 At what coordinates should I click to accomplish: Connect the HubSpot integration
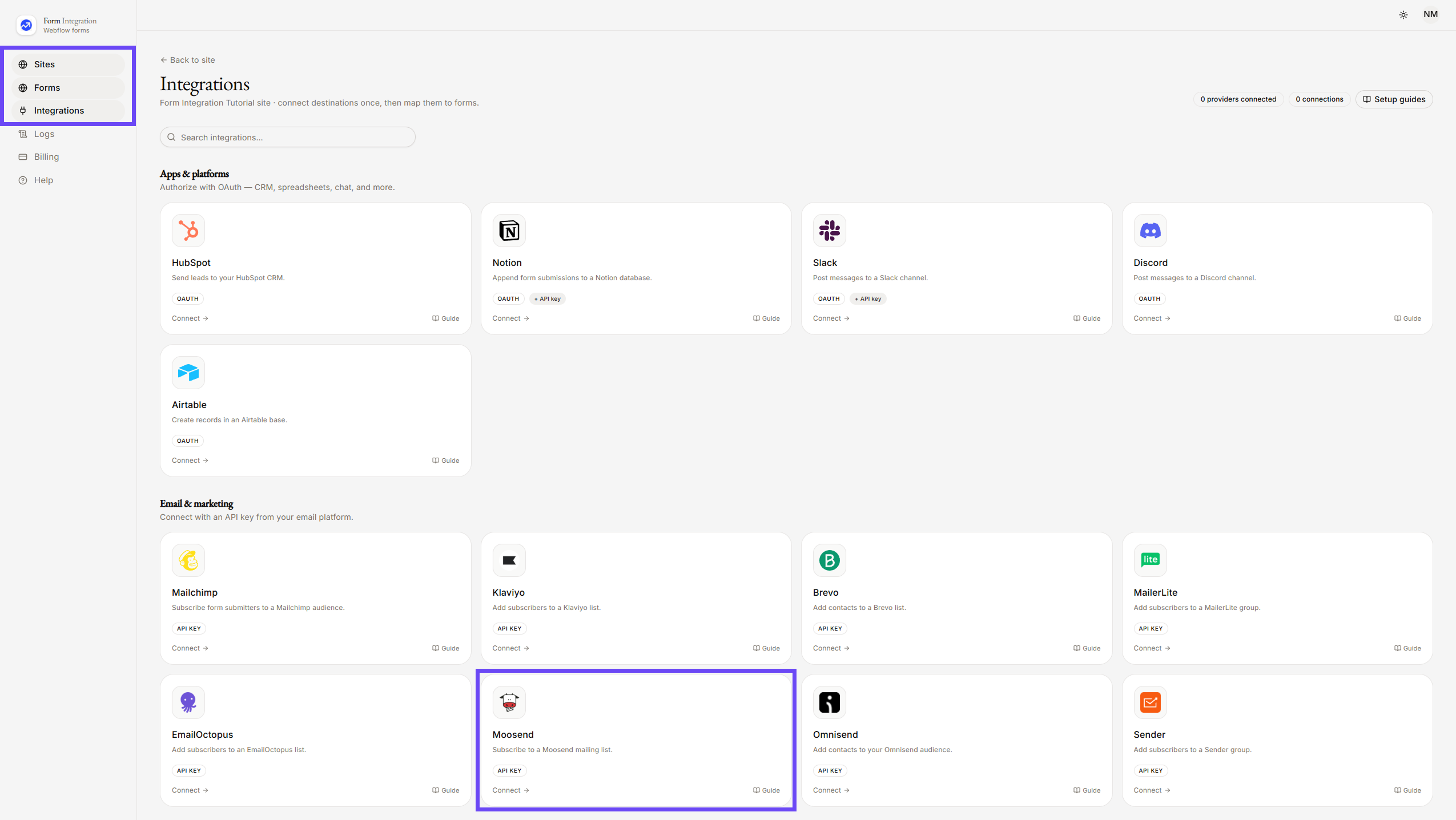tap(190, 318)
